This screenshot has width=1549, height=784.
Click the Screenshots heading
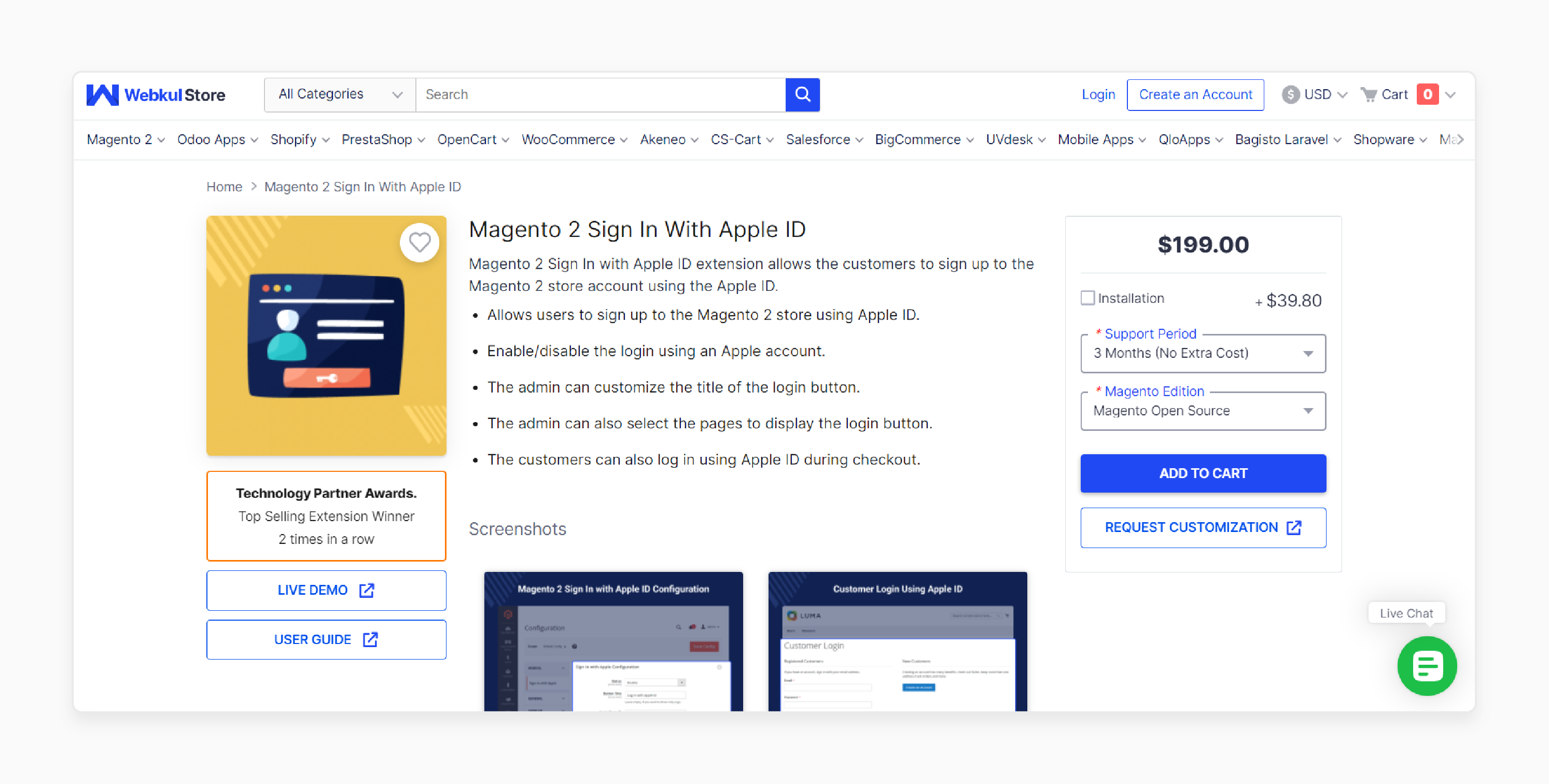pyautogui.click(x=517, y=529)
